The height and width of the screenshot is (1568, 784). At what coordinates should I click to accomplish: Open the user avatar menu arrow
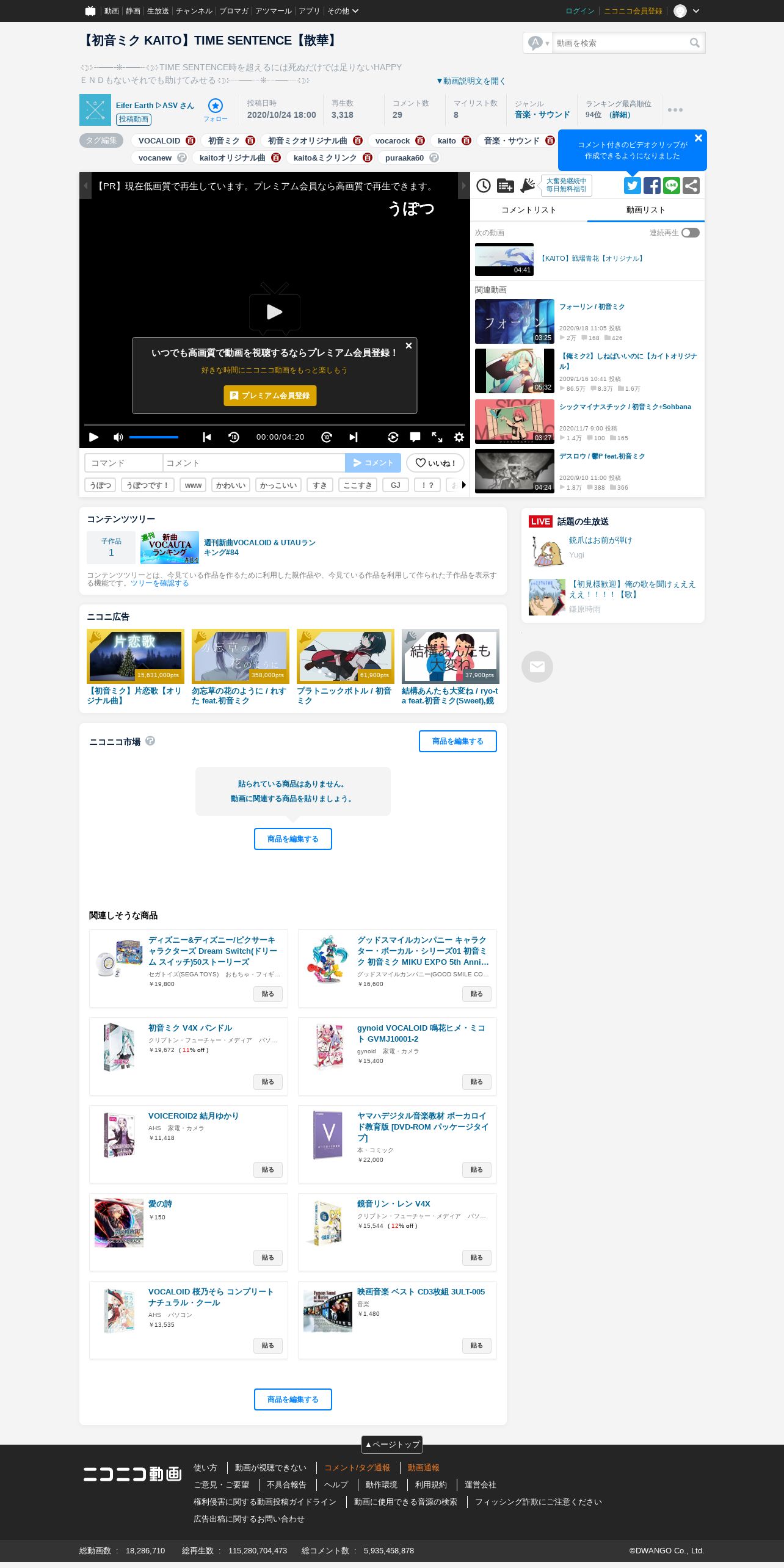coord(696,11)
